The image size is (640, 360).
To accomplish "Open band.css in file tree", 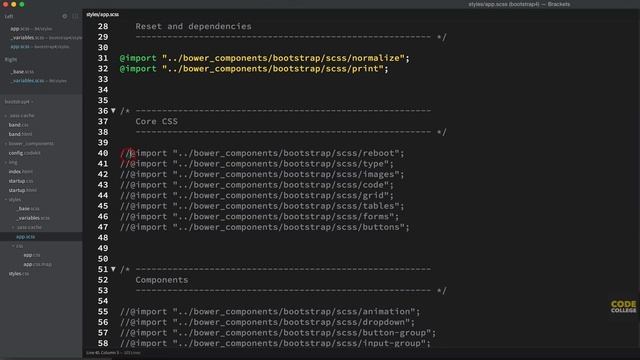I will (18, 125).
